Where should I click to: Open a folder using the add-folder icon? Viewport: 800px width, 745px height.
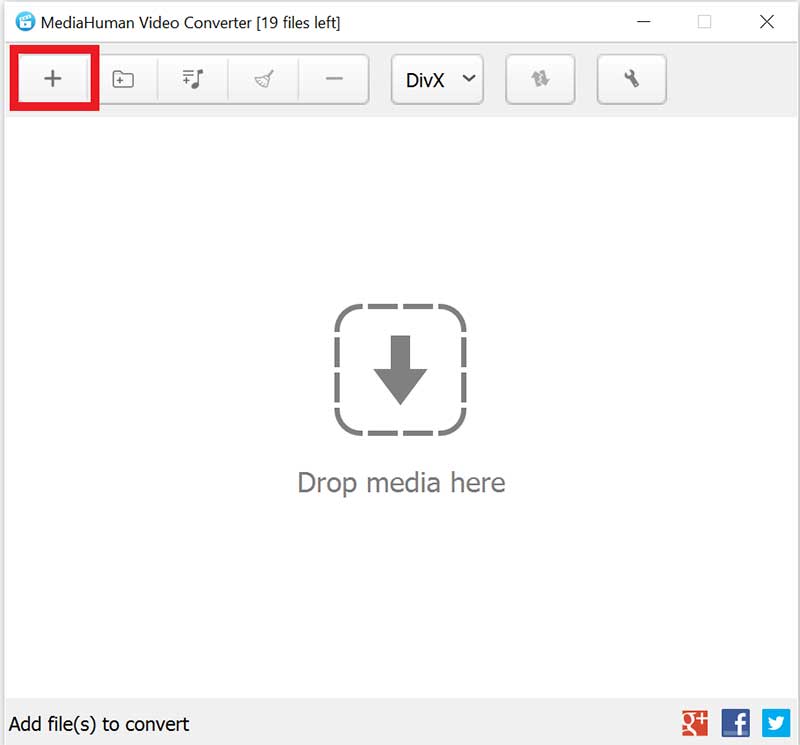122,79
